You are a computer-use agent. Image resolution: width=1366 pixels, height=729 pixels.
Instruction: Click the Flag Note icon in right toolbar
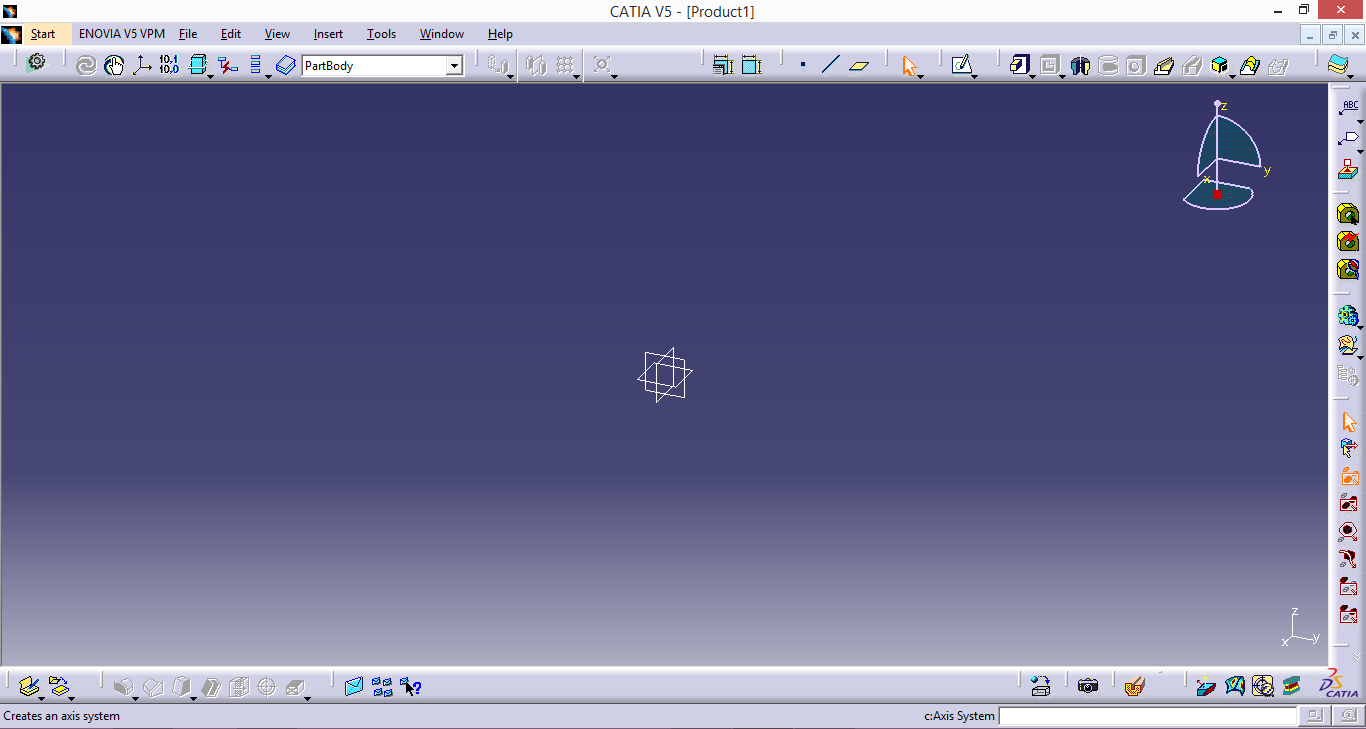[x=1348, y=139]
